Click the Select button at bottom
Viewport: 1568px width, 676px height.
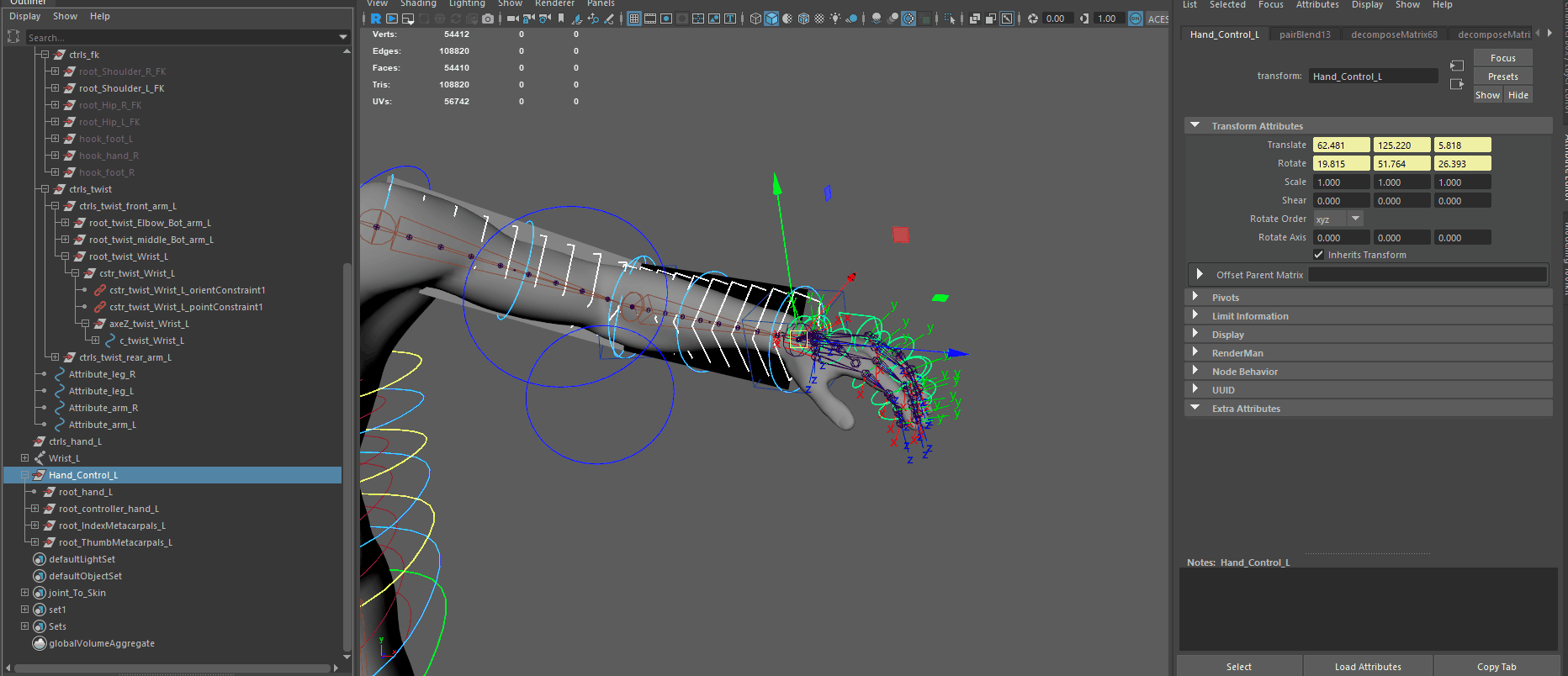(1238, 667)
